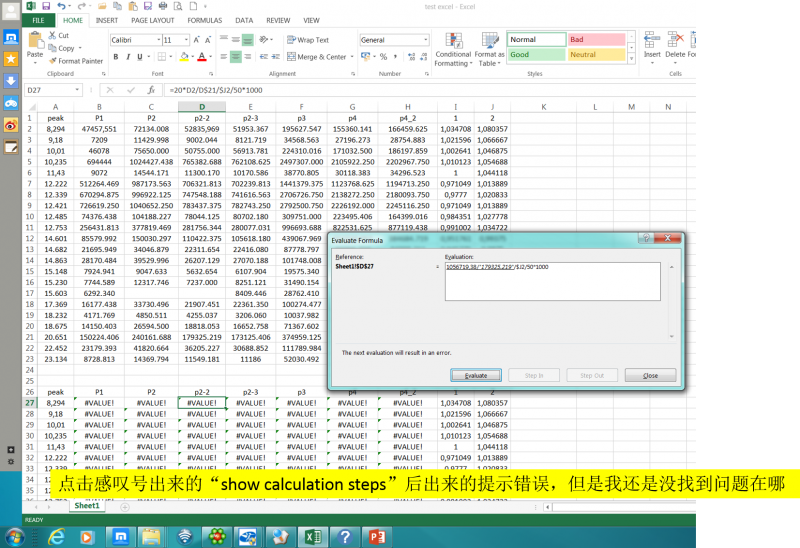
Task: Decrease font size
Action: [208, 40]
